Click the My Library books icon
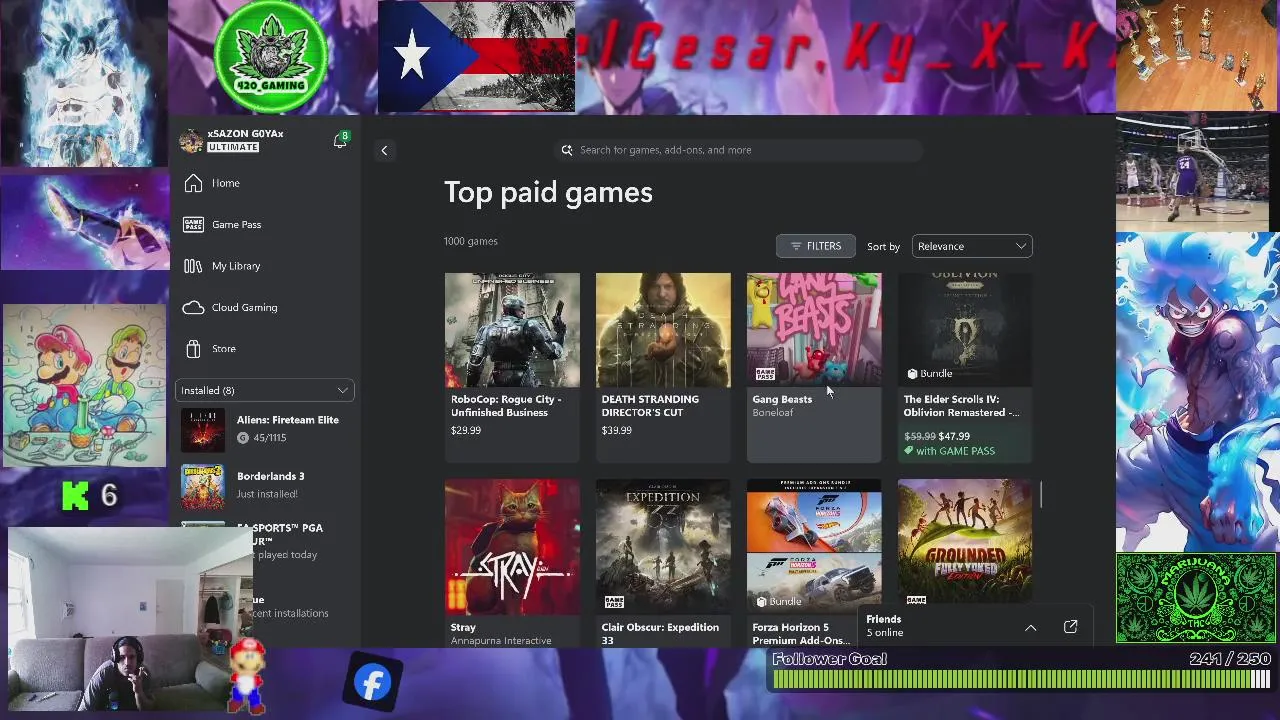Screen dimensions: 1280x720 coord(193,266)
